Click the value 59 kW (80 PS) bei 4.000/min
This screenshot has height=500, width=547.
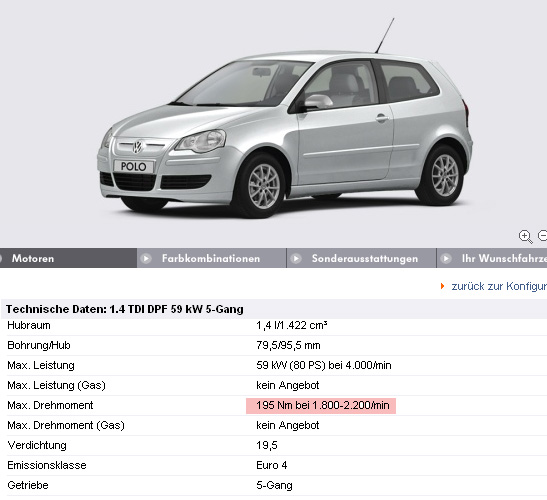tap(324, 365)
